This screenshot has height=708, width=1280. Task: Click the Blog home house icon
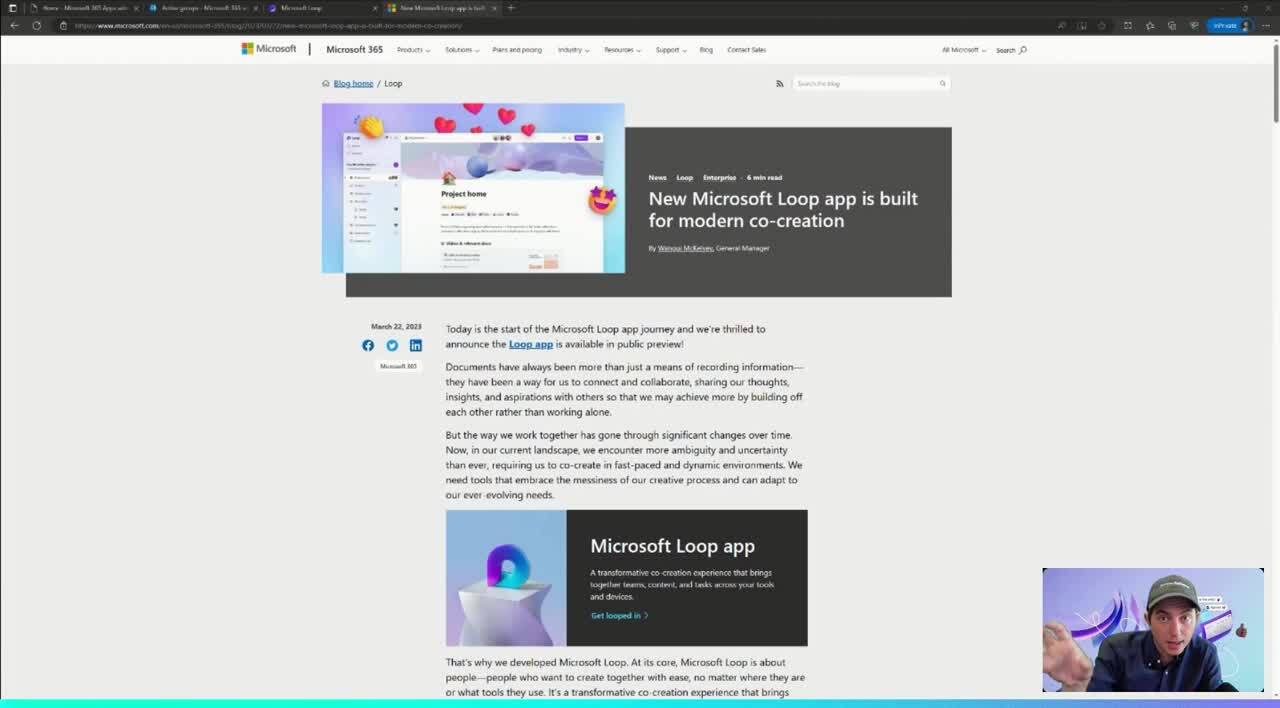point(325,83)
